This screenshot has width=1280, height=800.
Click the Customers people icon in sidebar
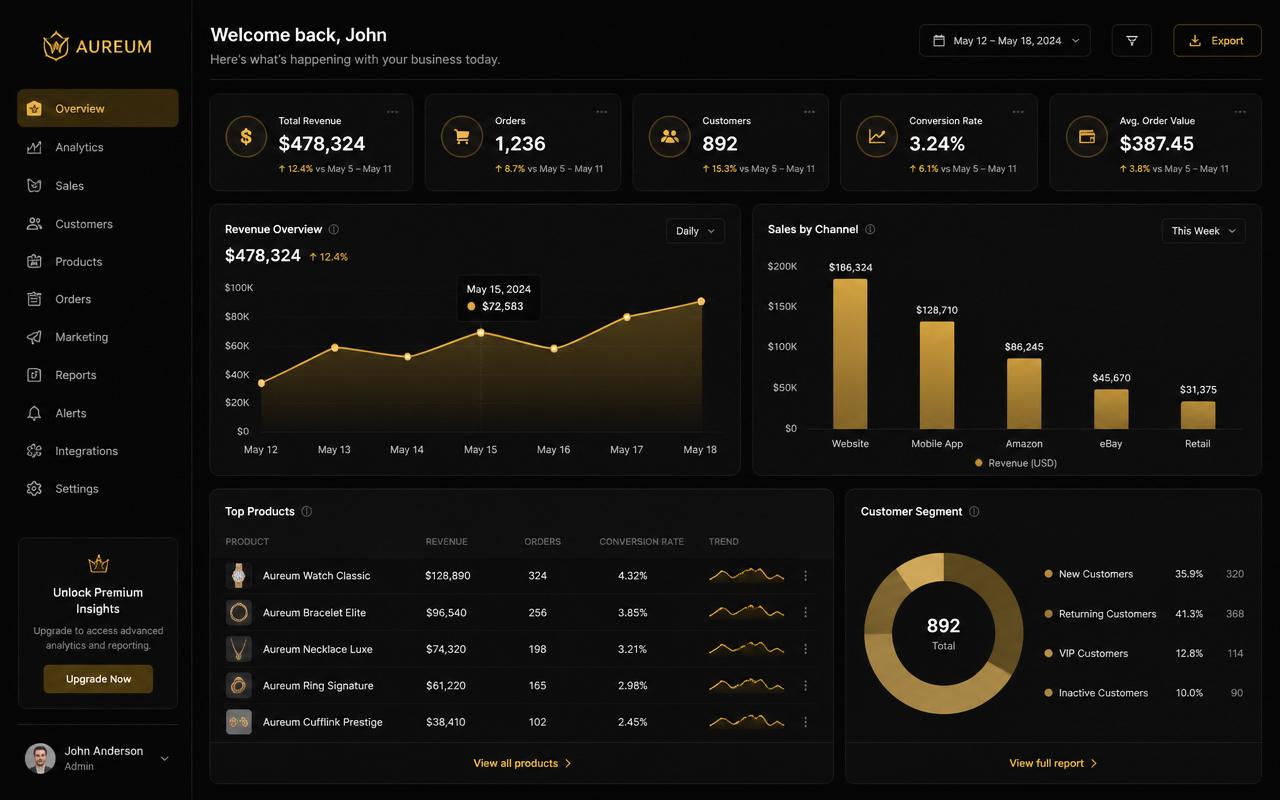click(34, 224)
